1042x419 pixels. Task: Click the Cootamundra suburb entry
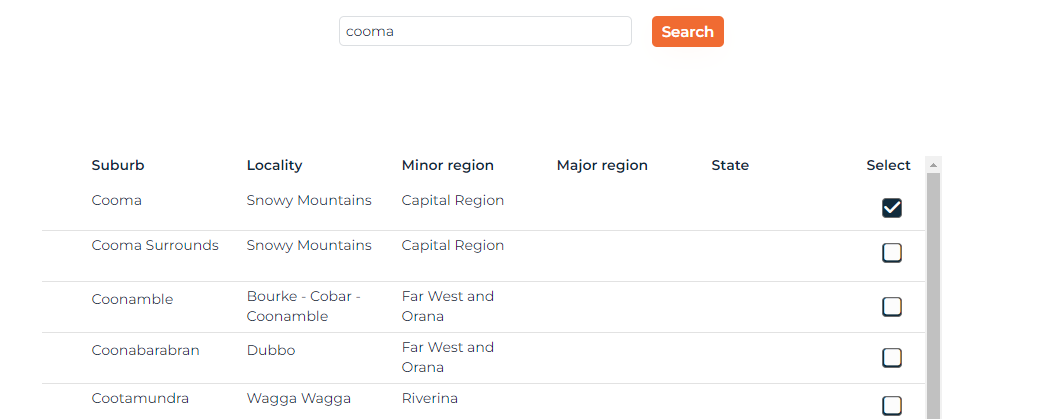(x=140, y=398)
